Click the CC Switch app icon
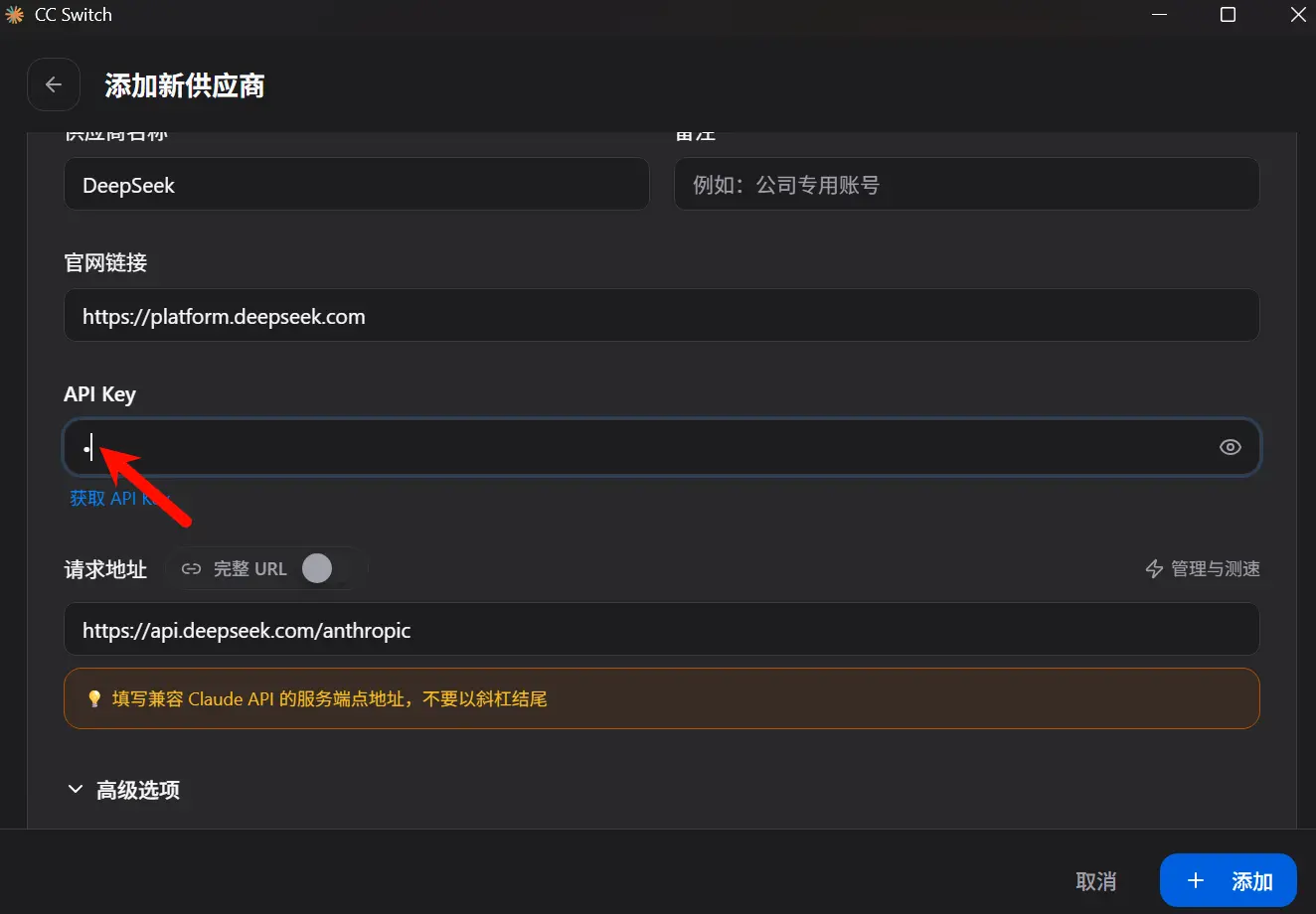This screenshot has width=1316, height=914. [15, 15]
